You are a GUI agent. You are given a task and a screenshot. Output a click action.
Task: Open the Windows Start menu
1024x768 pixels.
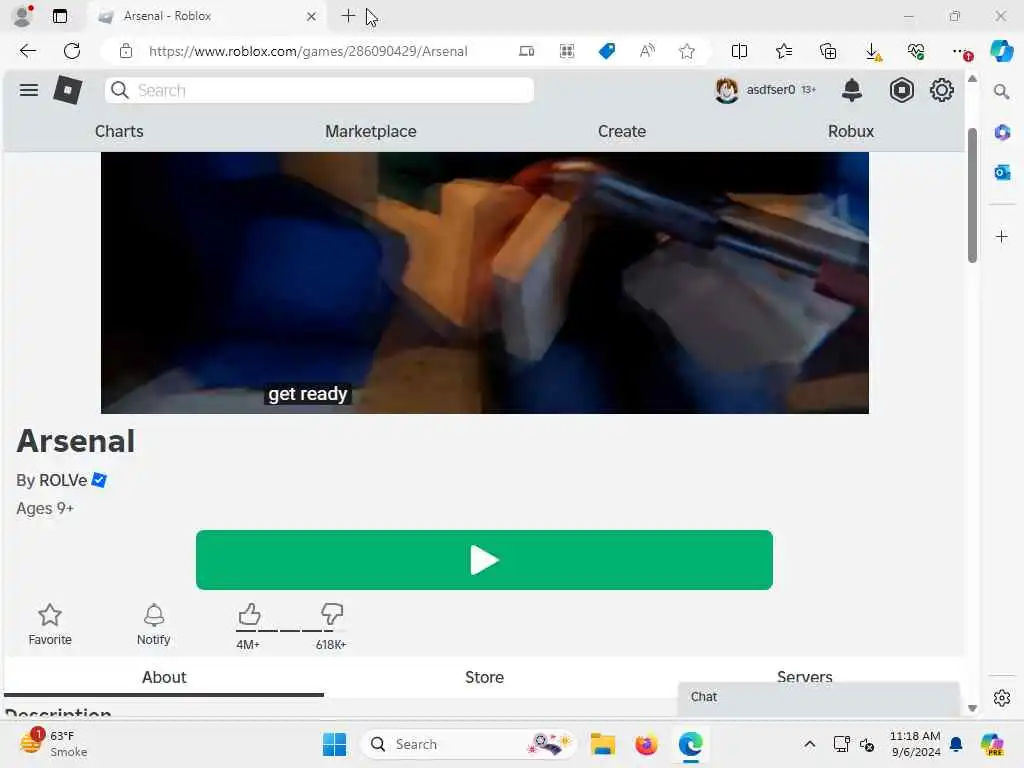(x=334, y=744)
